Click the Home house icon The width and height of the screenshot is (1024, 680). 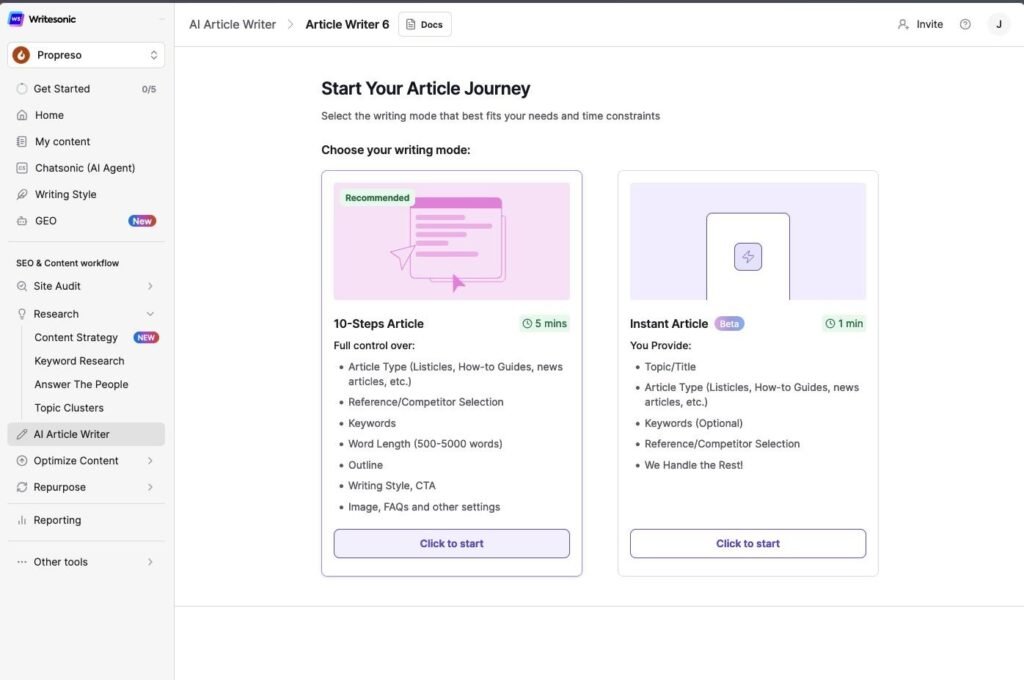(x=22, y=115)
